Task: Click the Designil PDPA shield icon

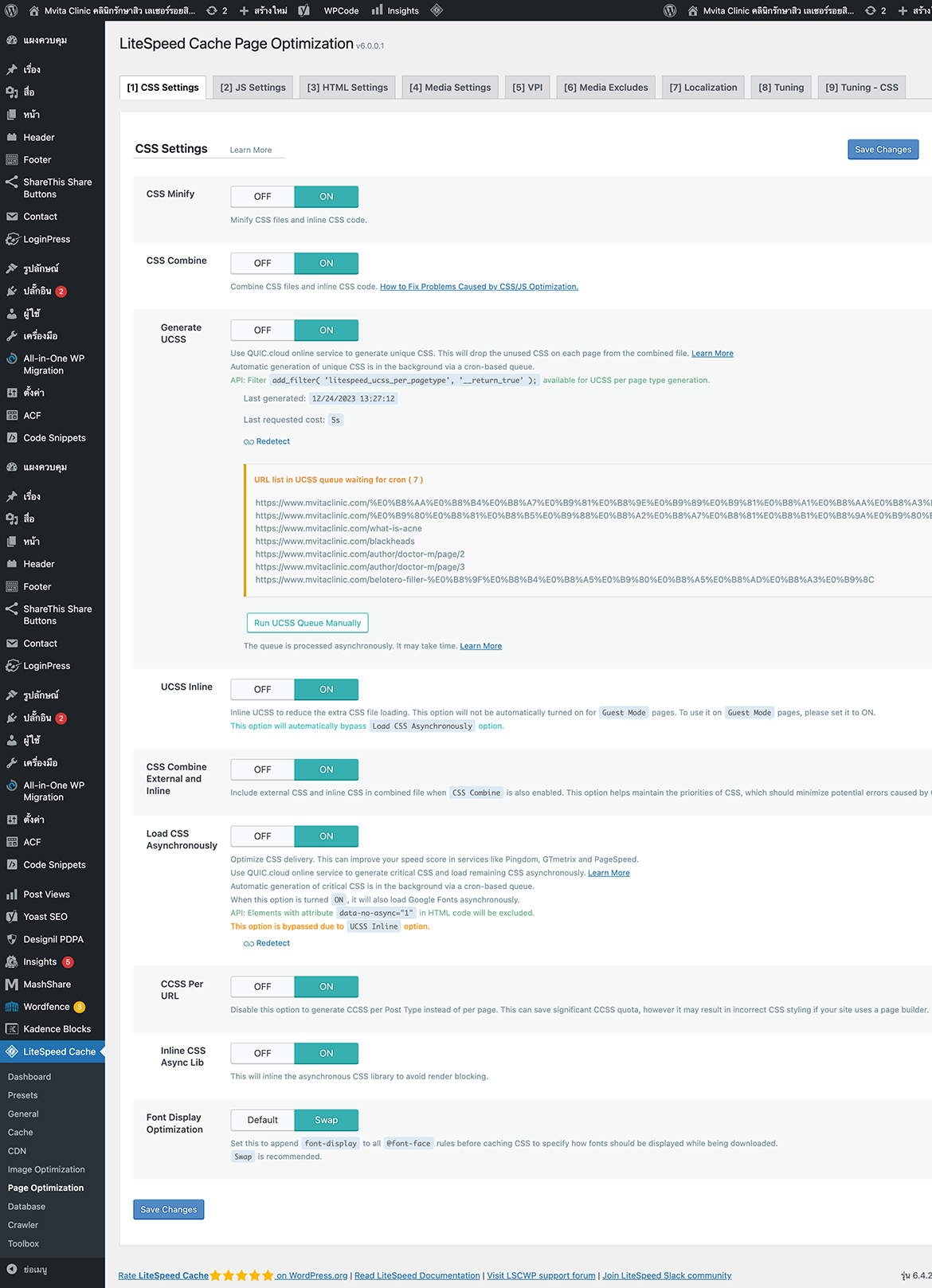Action: (x=12, y=939)
